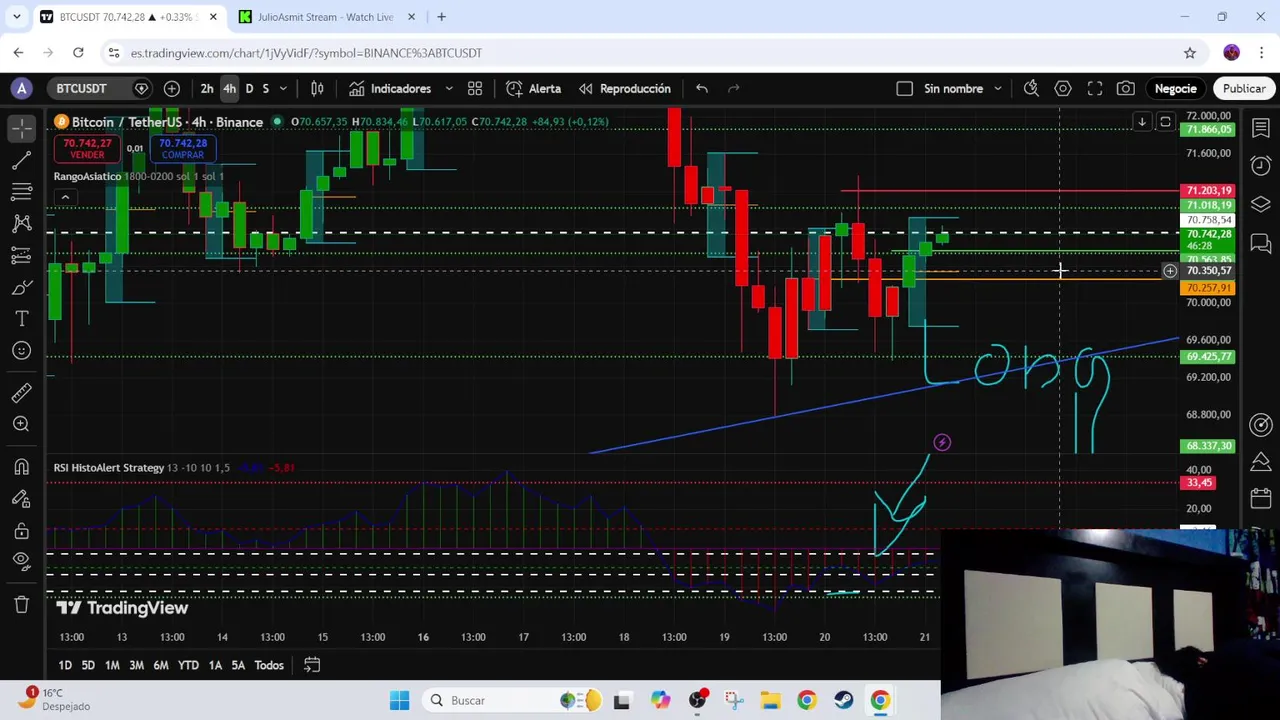The image size is (1280, 720).
Task: Collapse the indicator legend chevron
Action: (x=65, y=198)
